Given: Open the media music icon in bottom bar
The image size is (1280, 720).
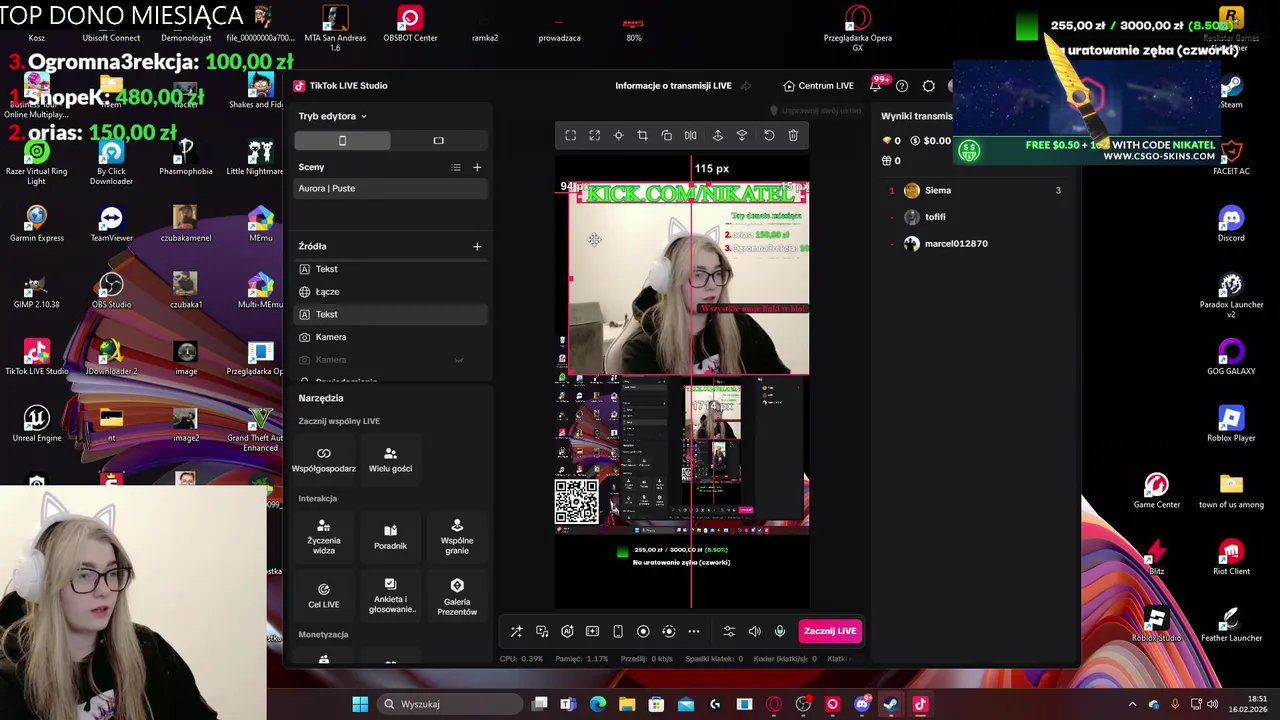Looking at the screenshot, I should coord(542,631).
